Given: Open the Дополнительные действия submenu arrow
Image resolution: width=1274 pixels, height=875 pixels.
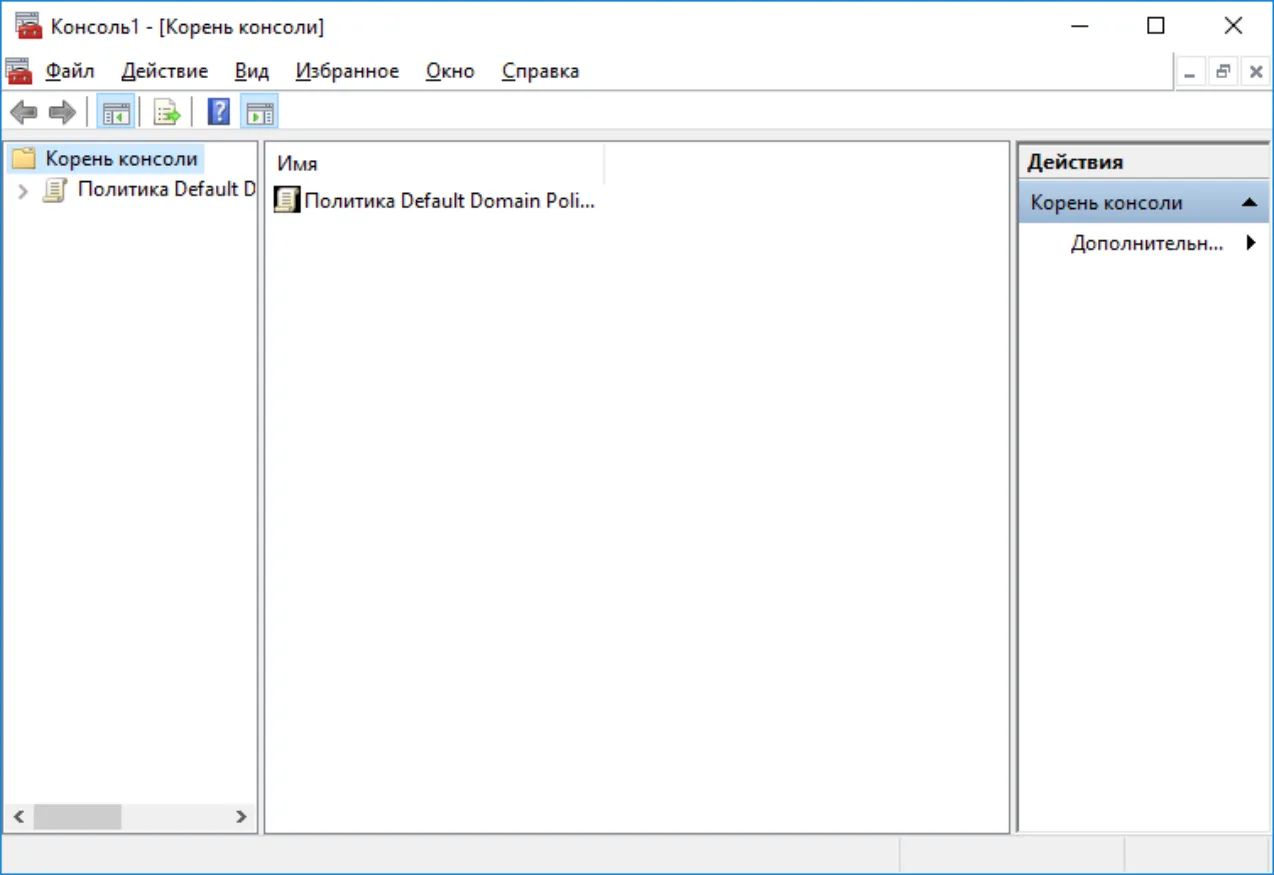Looking at the screenshot, I should point(1251,242).
